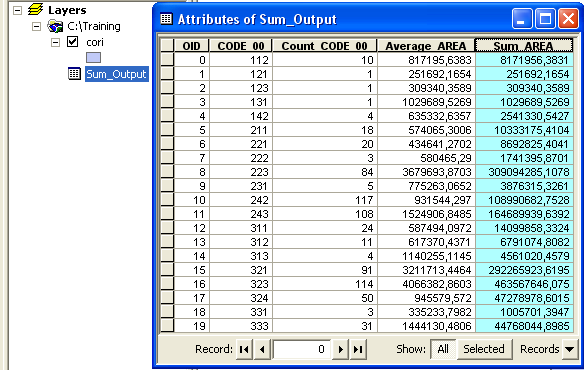Image resolution: width=584 pixels, height=370 pixels.
Task: Toggle the cori layer visibility checkbox
Action: (x=73, y=42)
